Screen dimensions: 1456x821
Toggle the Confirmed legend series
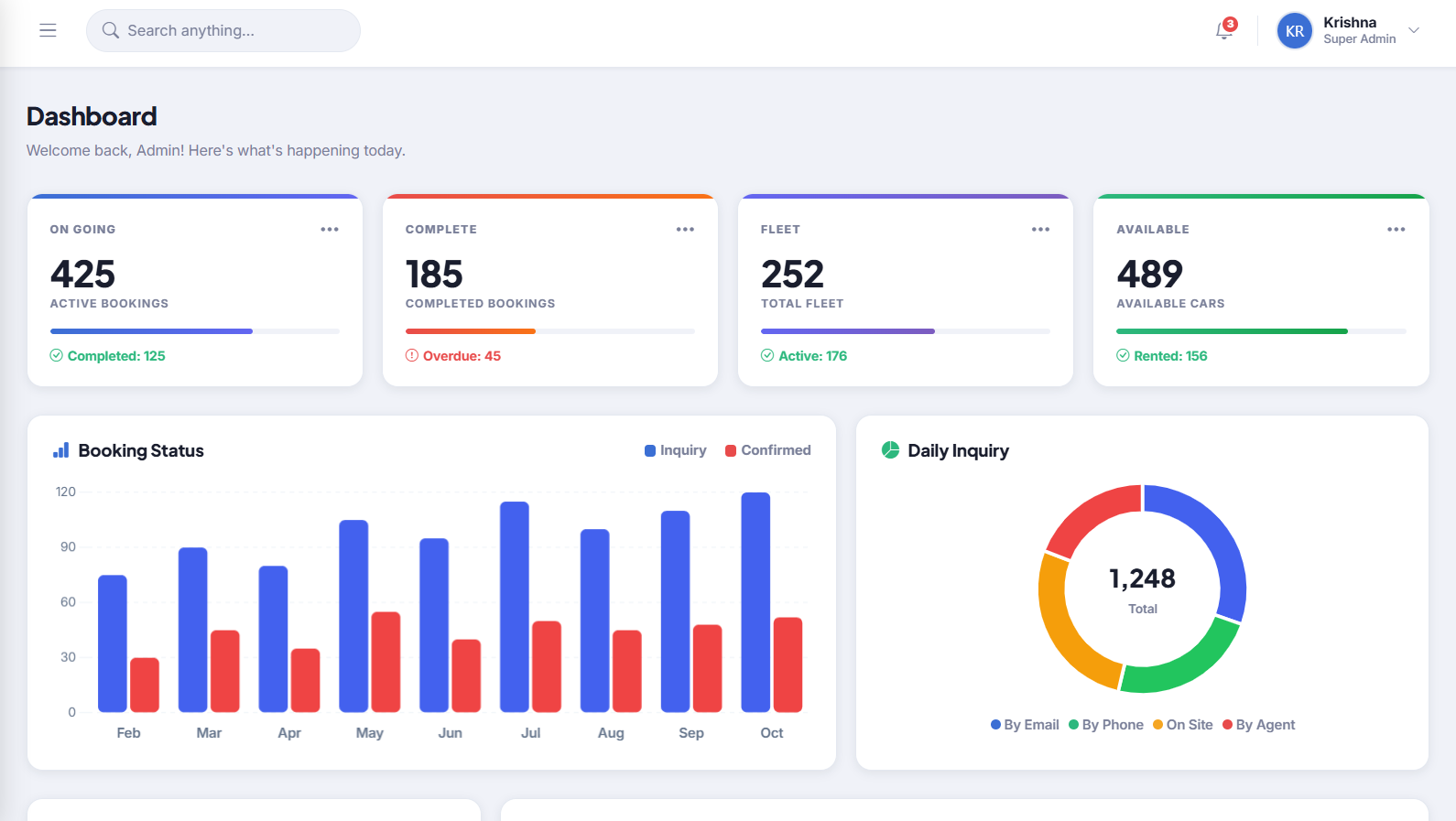tap(768, 450)
